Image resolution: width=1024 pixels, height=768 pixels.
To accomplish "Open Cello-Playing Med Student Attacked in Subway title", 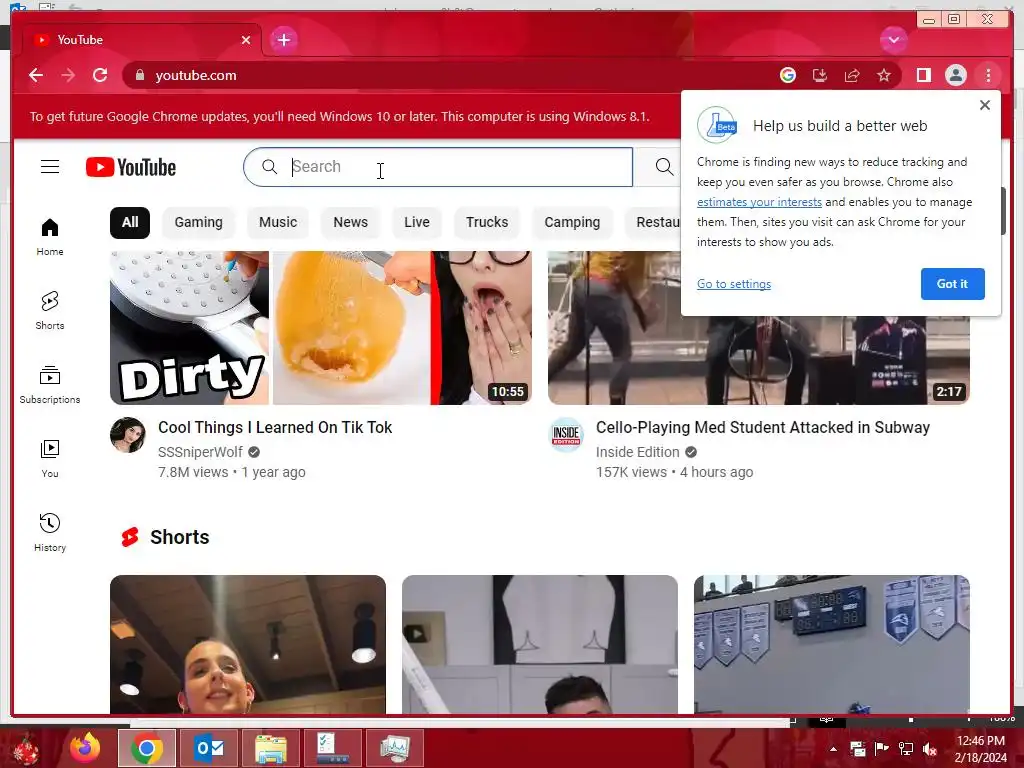I will coord(763,427).
